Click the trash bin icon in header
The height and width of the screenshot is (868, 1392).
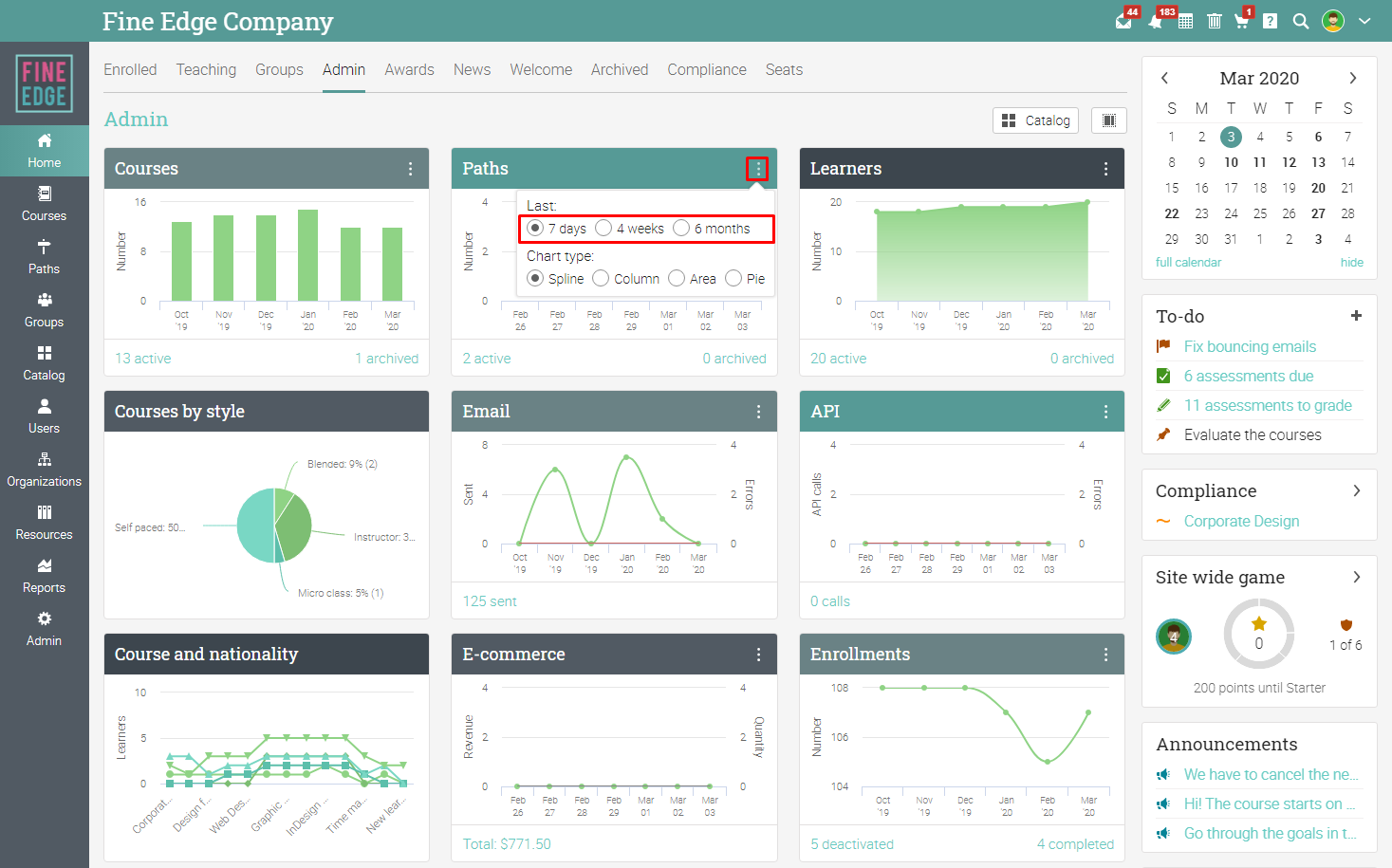point(1214,21)
